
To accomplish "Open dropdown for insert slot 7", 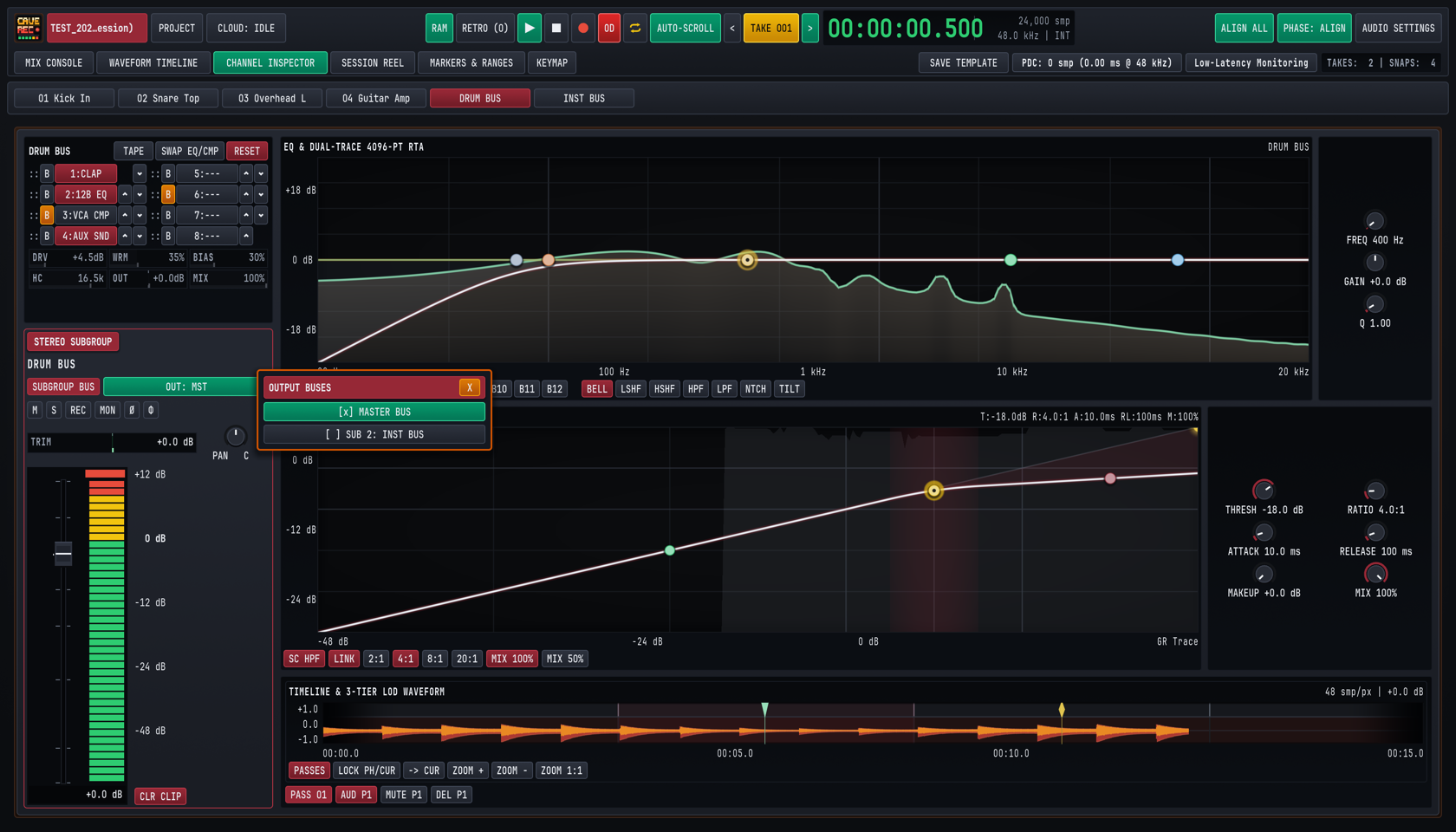I will click(x=261, y=215).
